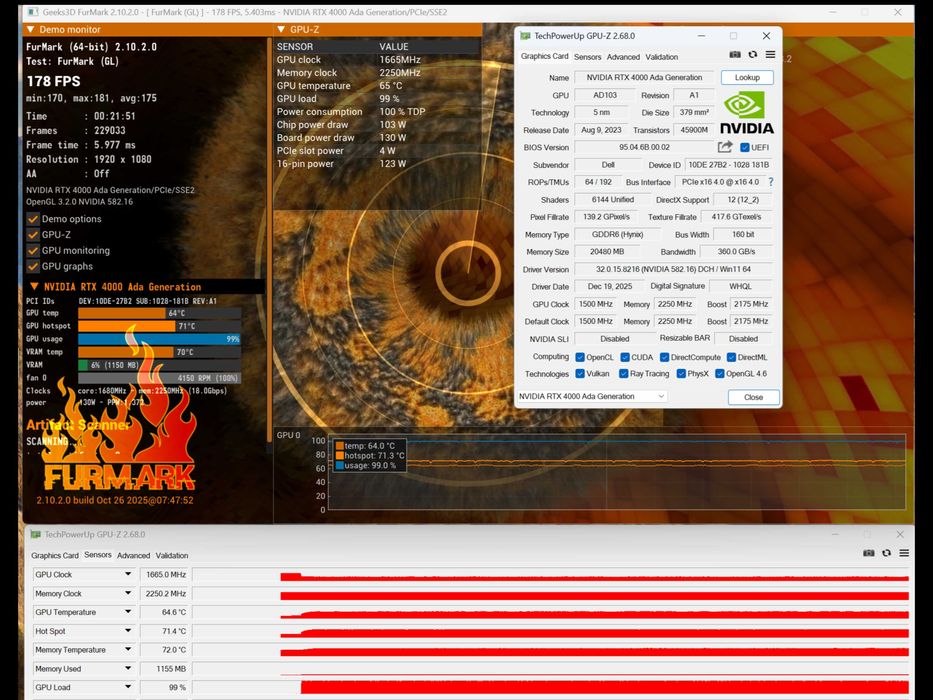Open the hamburger menu in the lower Sensors window
The width and height of the screenshot is (933, 700).
(x=904, y=553)
